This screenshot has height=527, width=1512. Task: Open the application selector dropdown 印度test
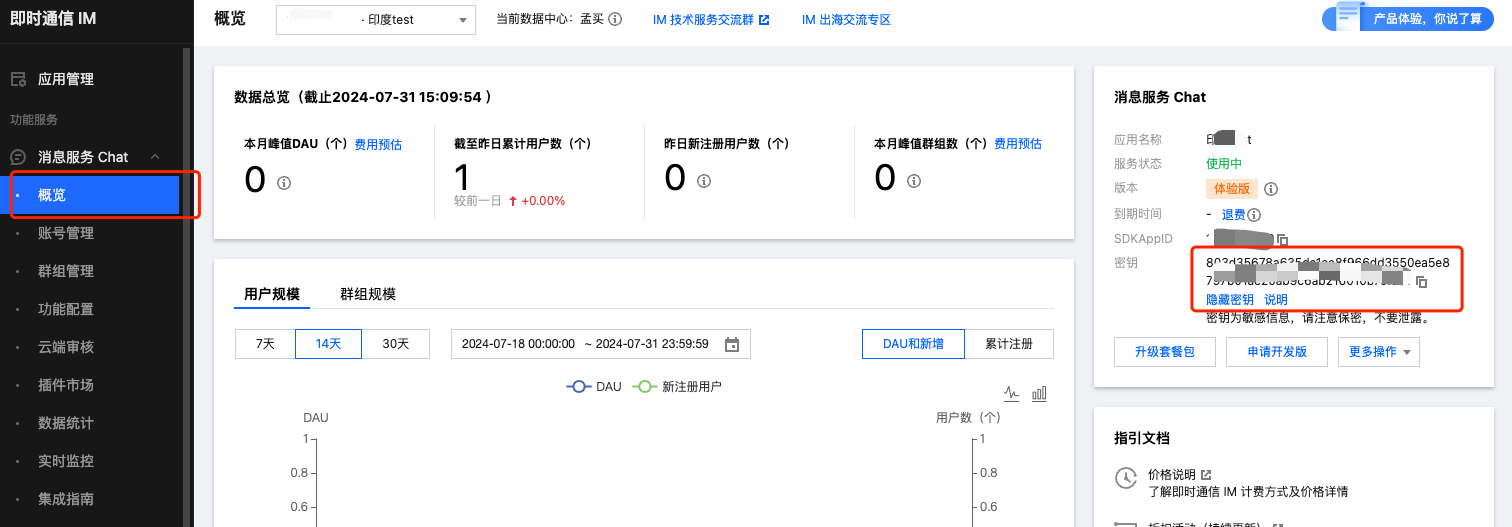[x=376, y=20]
